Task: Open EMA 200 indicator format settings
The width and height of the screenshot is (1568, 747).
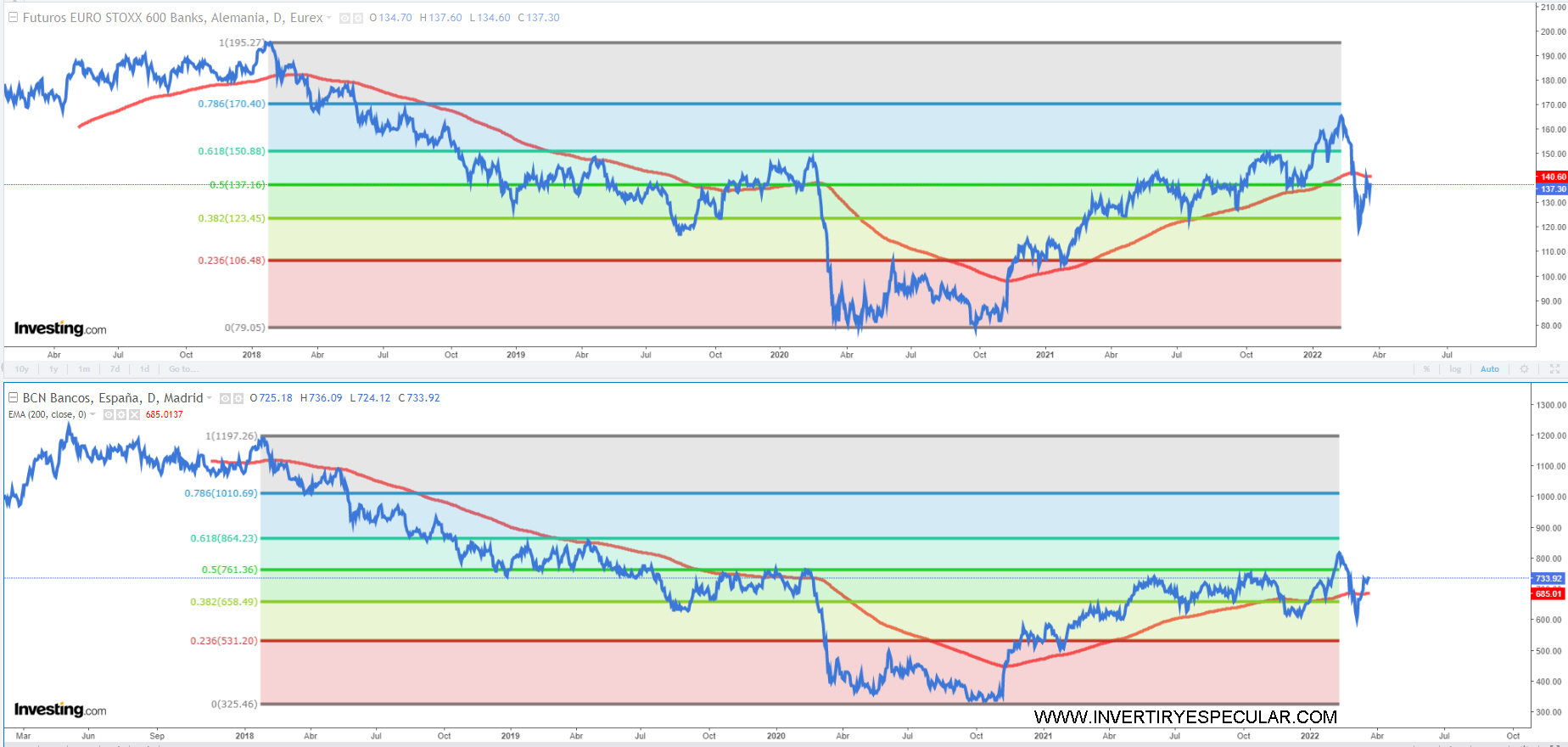Action: point(121,414)
